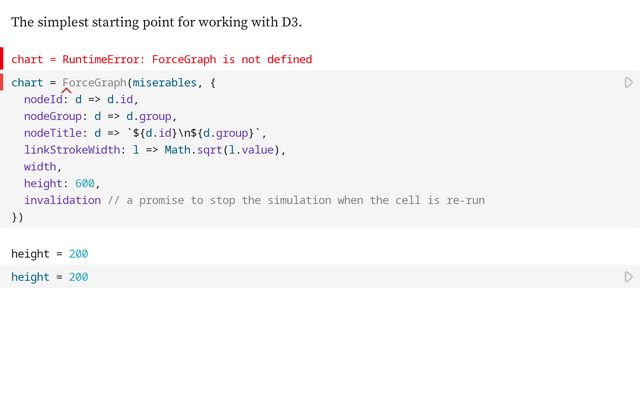Click the nodeTitle template string line

(145, 133)
